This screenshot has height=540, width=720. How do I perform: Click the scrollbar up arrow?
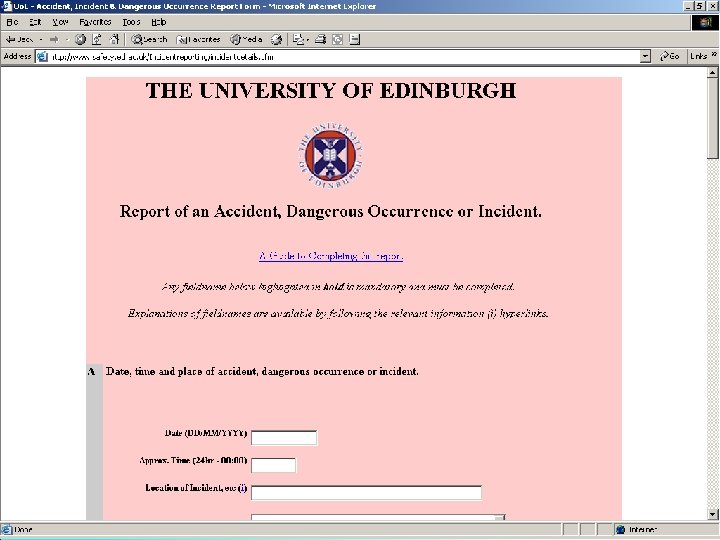point(713,73)
